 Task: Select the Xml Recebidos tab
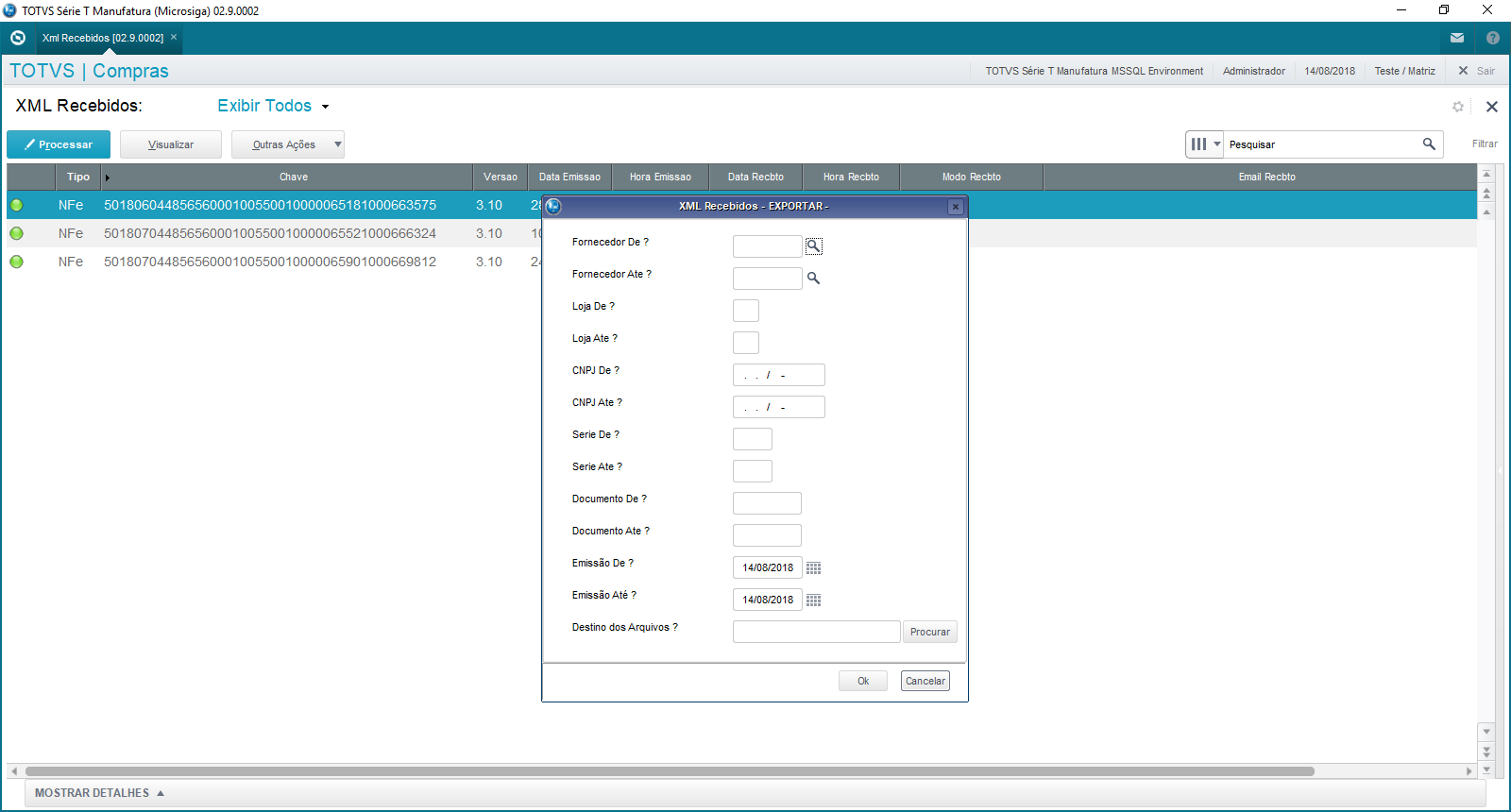(x=103, y=38)
